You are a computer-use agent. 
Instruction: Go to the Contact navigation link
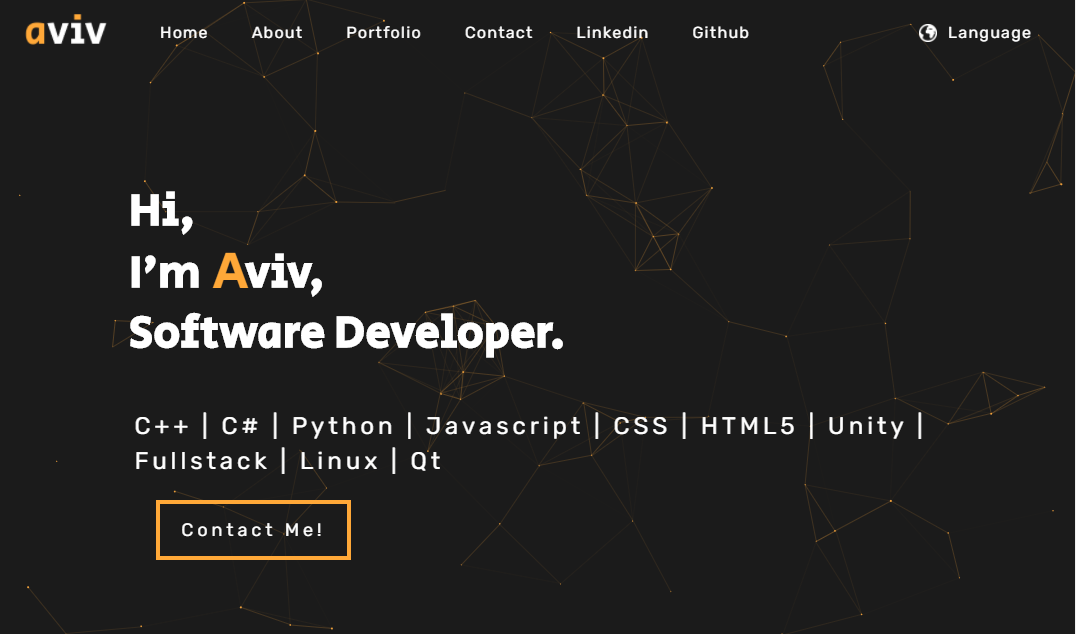coord(498,32)
